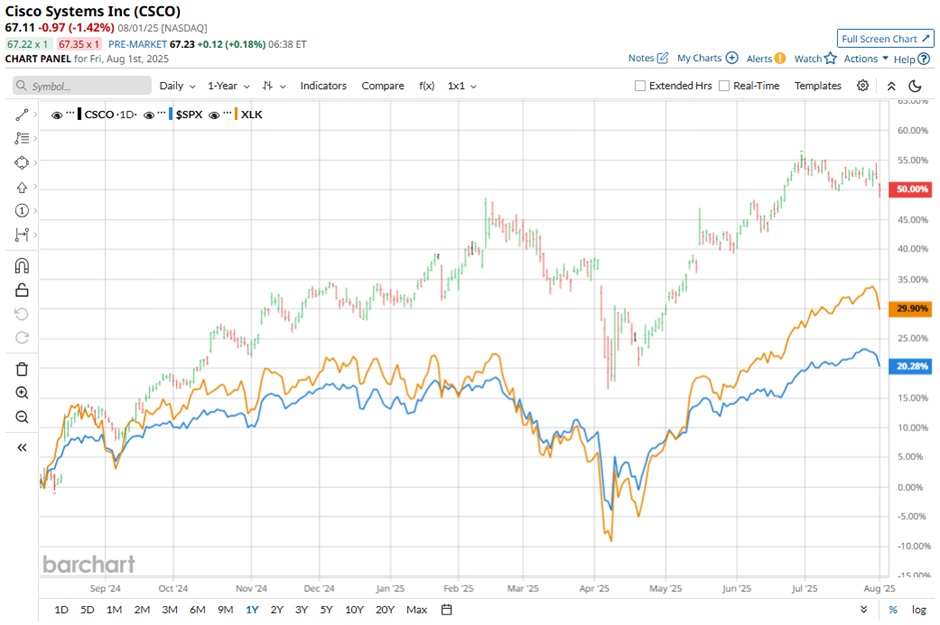Click the Symbol search field

click(x=82, y=86)
